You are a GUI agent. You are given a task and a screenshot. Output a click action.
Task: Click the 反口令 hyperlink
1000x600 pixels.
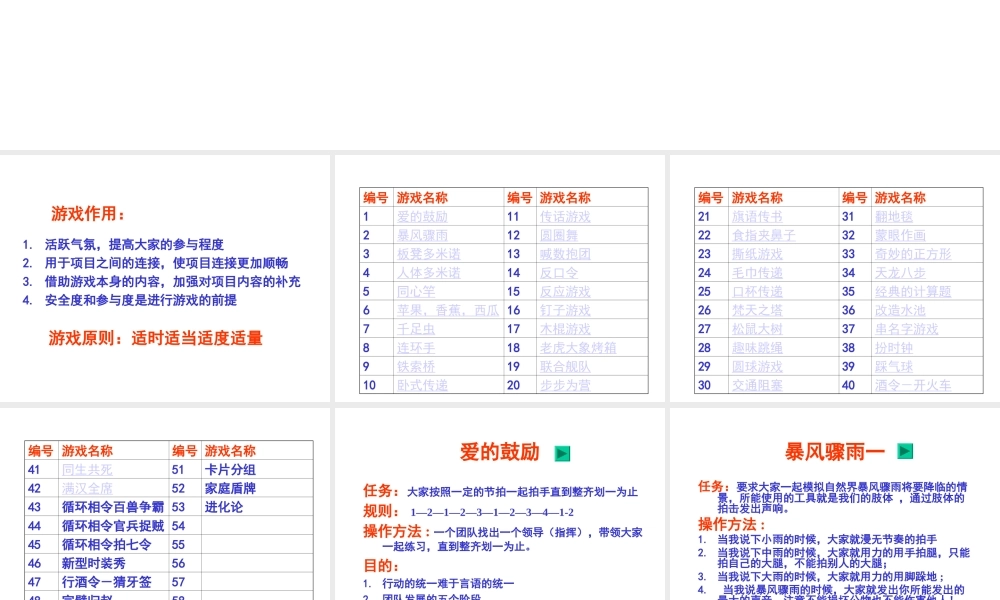click(559, 273)
